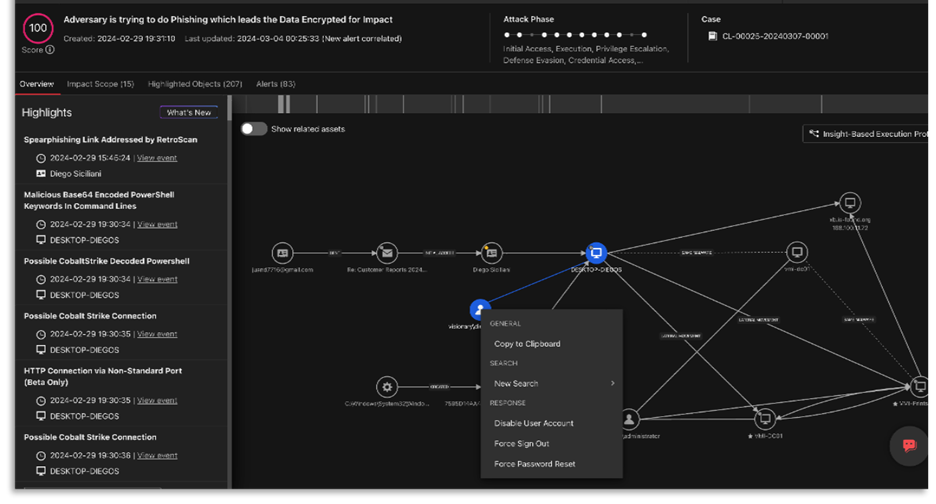Open the red chat feedback button

pyautogui.click(x=909, y=445)
